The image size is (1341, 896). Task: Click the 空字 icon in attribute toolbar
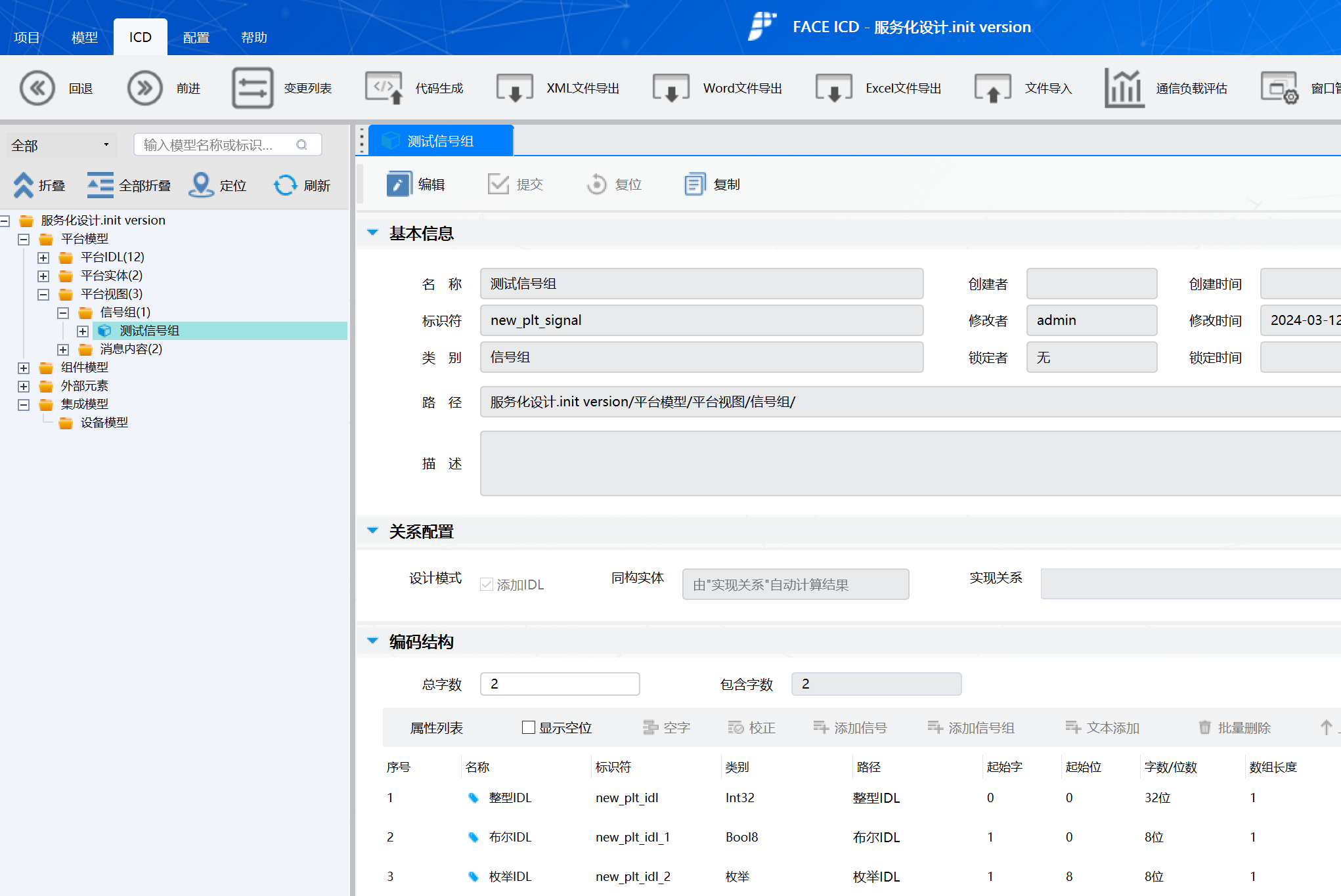click(650, 727)
